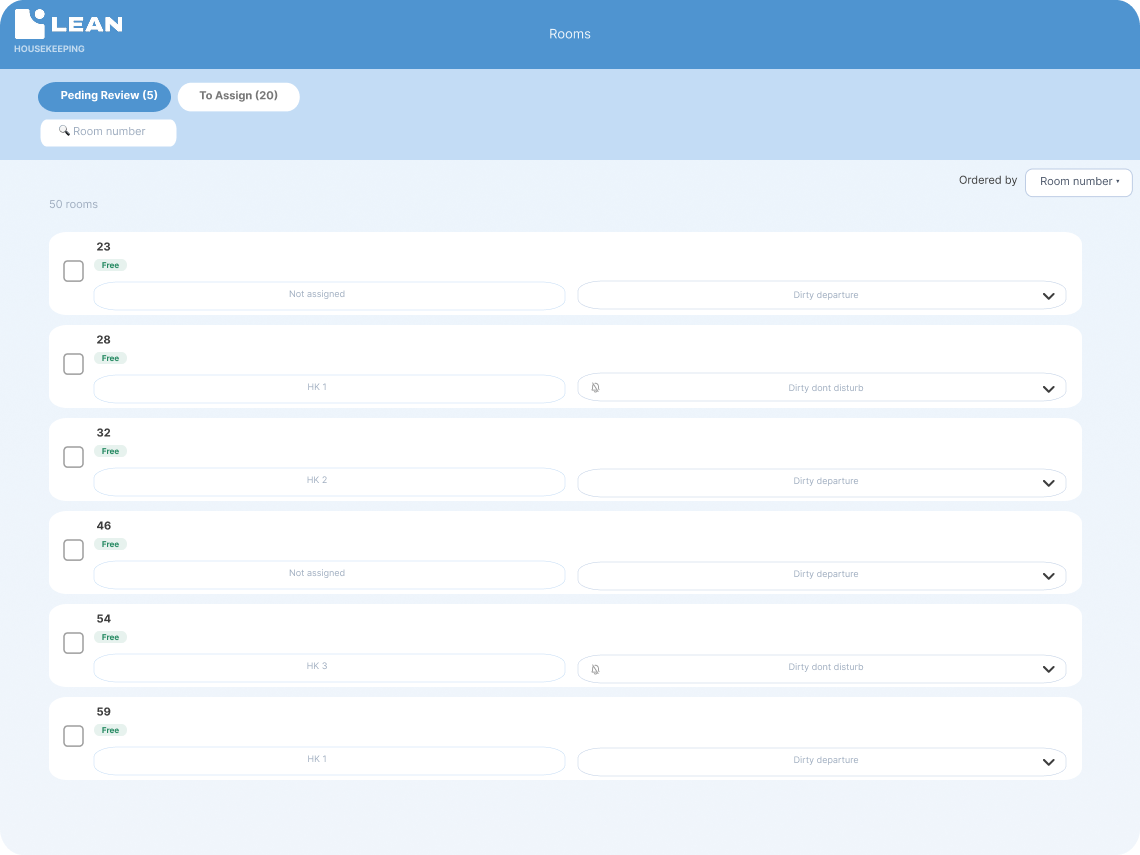Click room number 23 heading
Screen dimensions: 1140x855
point(103,247)
